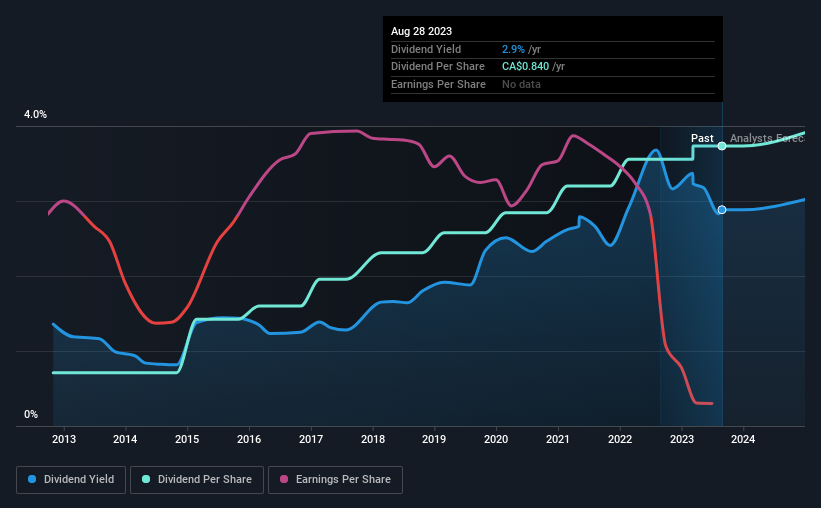The height and width of the screenshot is (508, 821).
Task: Click the 2.9% dividend yield value
Action: click(x=513, y=49)
